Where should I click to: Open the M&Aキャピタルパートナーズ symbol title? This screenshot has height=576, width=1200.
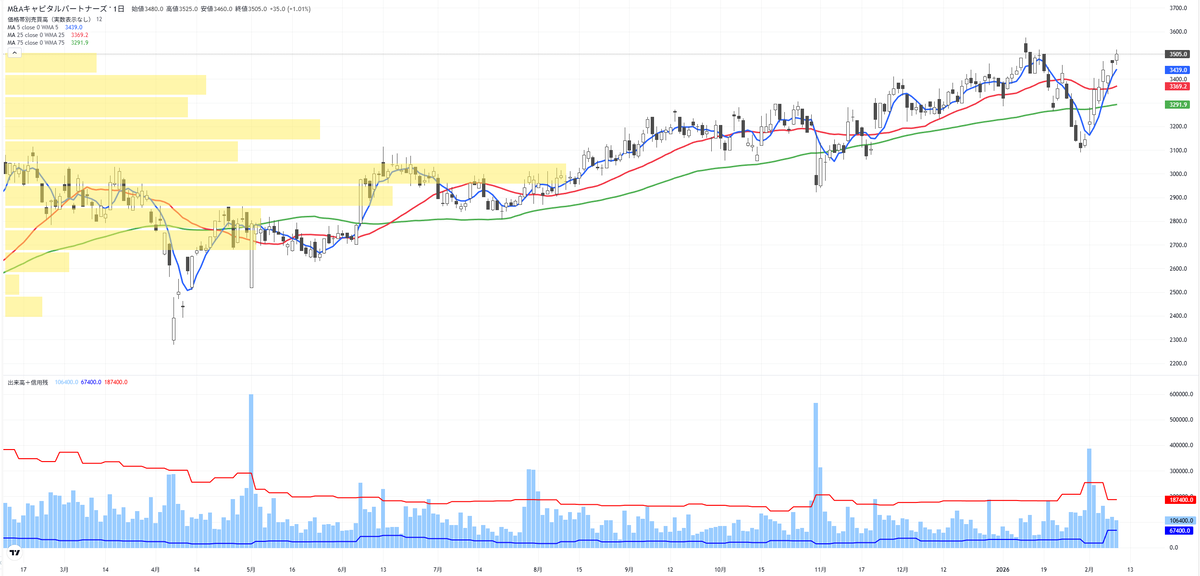click(57, 8)
